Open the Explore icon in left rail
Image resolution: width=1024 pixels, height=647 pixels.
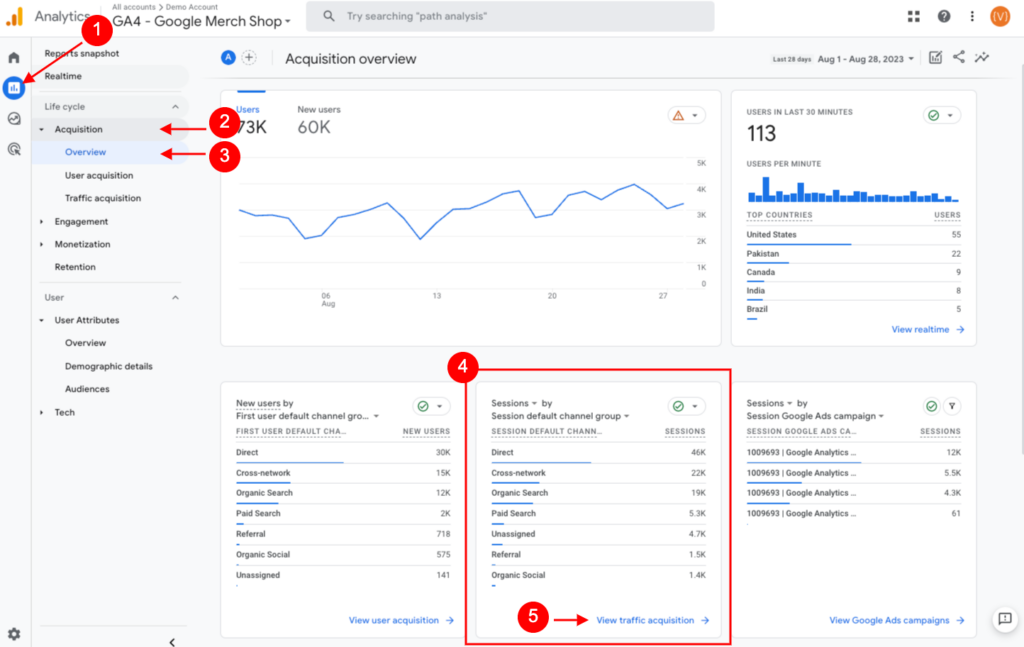click(14, 119)
